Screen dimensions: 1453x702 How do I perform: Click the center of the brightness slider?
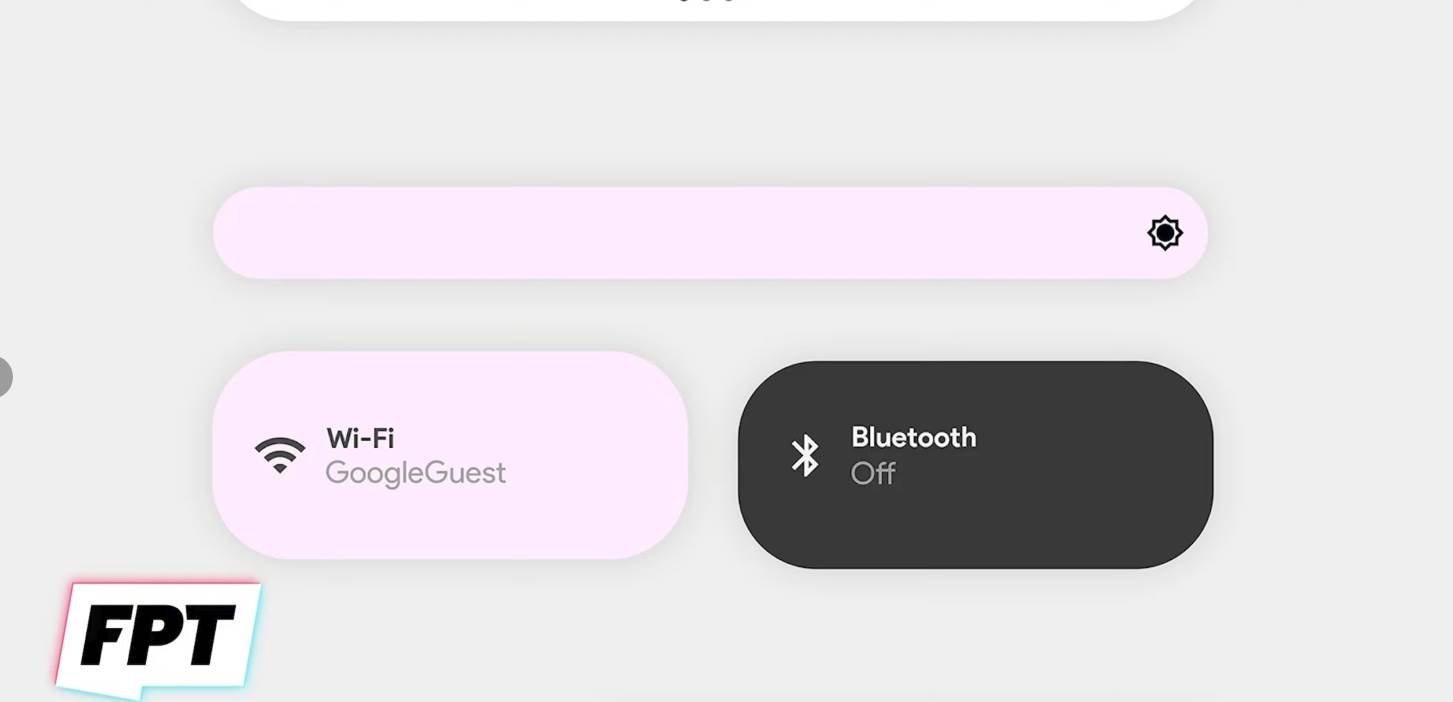click(710, 233)
